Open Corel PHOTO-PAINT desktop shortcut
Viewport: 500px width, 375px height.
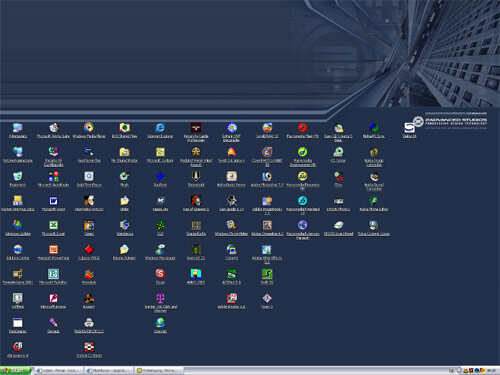[x=267, y=152]
